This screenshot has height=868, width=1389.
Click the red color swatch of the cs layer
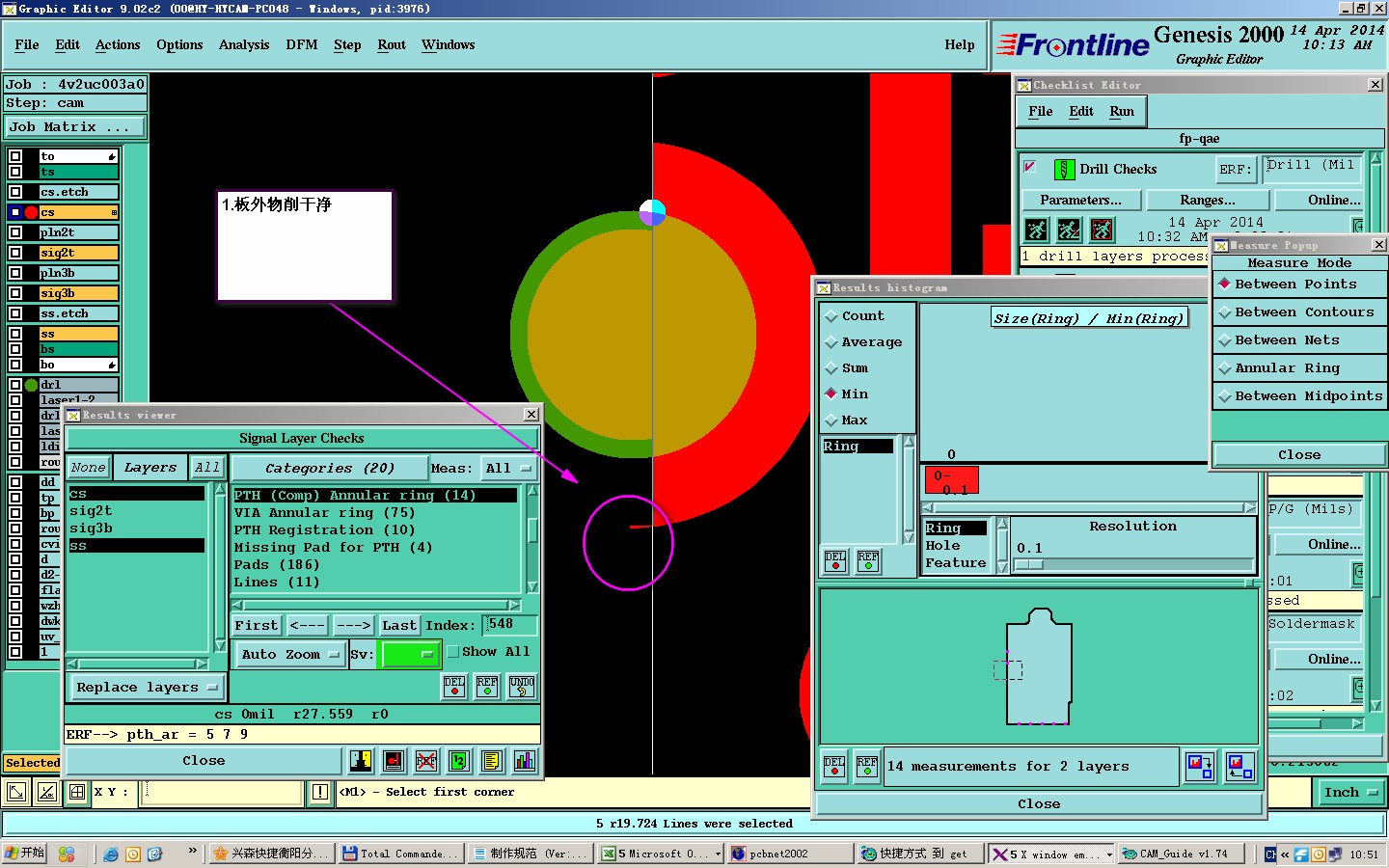pos(31,212)
